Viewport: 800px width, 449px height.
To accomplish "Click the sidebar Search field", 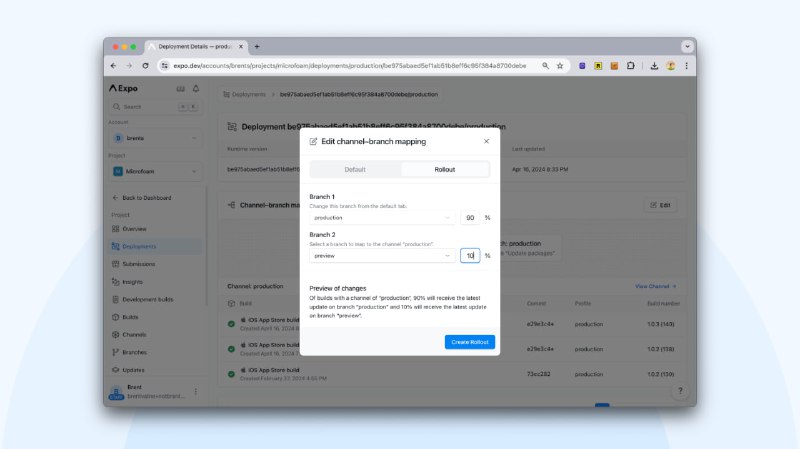I will [x=155, y=107].
